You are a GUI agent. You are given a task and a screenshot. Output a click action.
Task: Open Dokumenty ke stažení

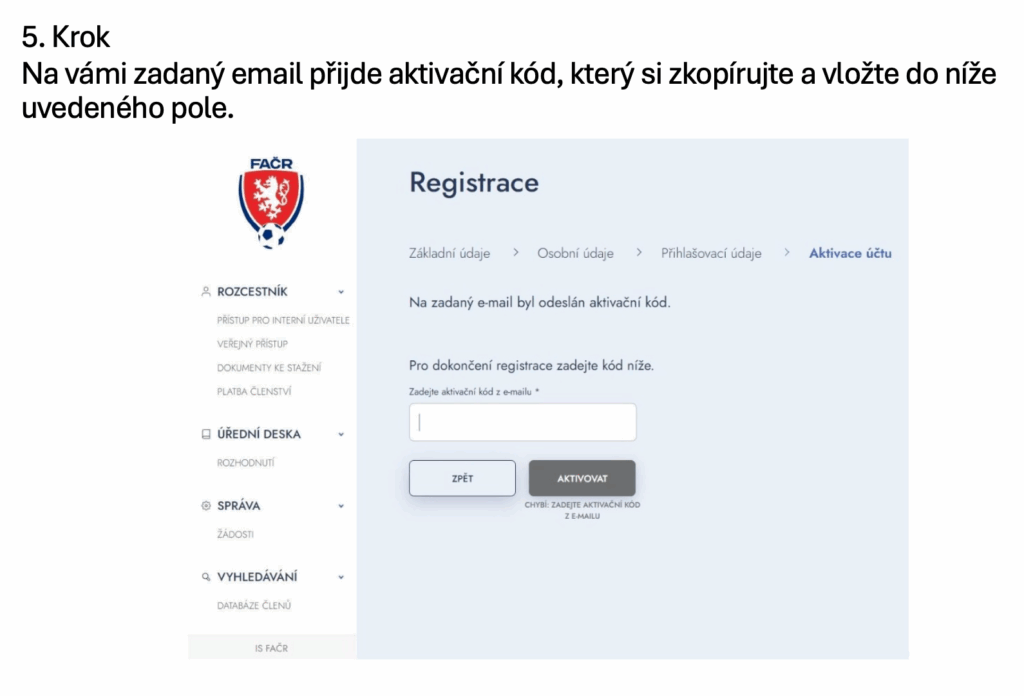point(269,368)
